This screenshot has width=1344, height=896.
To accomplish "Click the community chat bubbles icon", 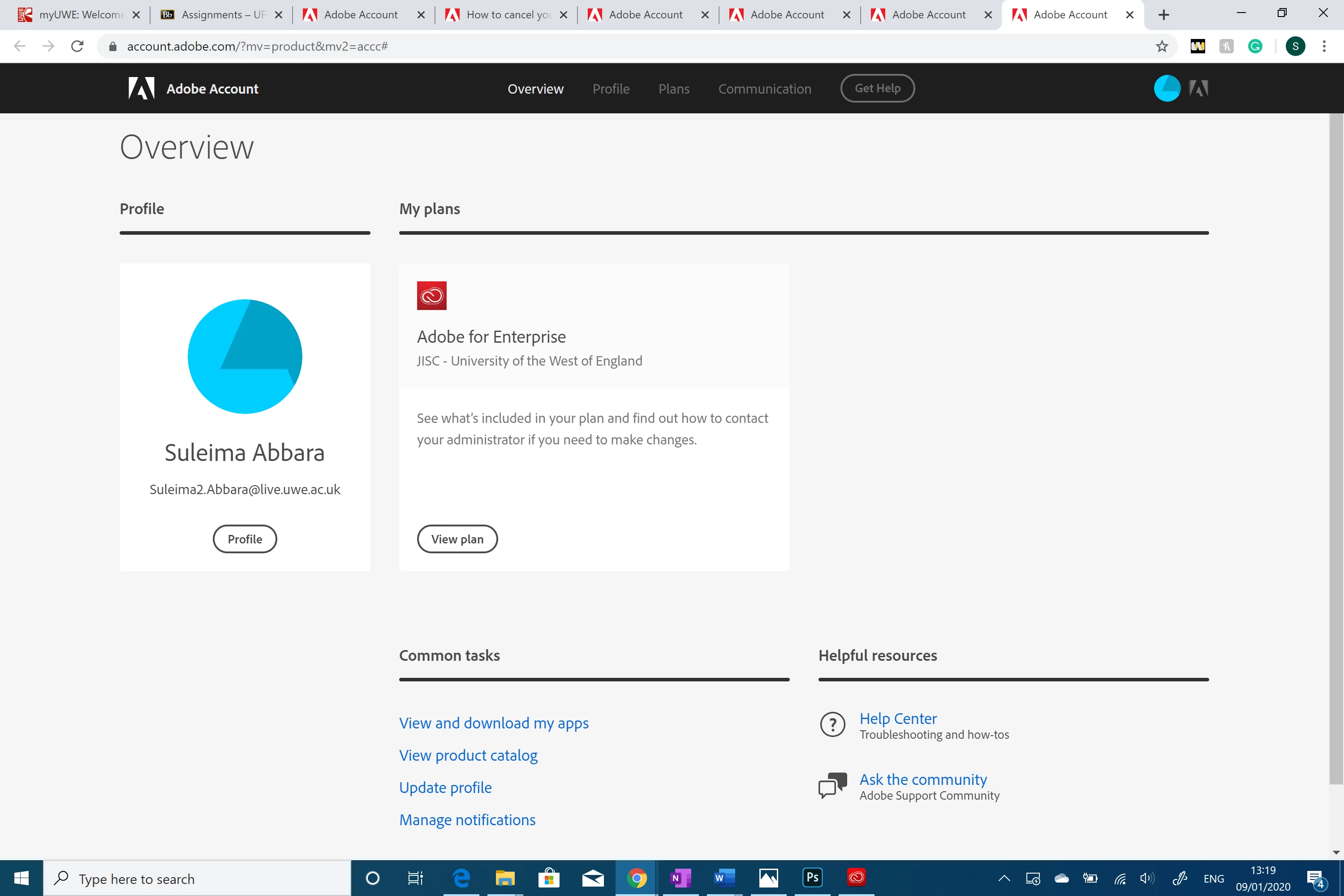I will 832,786.
